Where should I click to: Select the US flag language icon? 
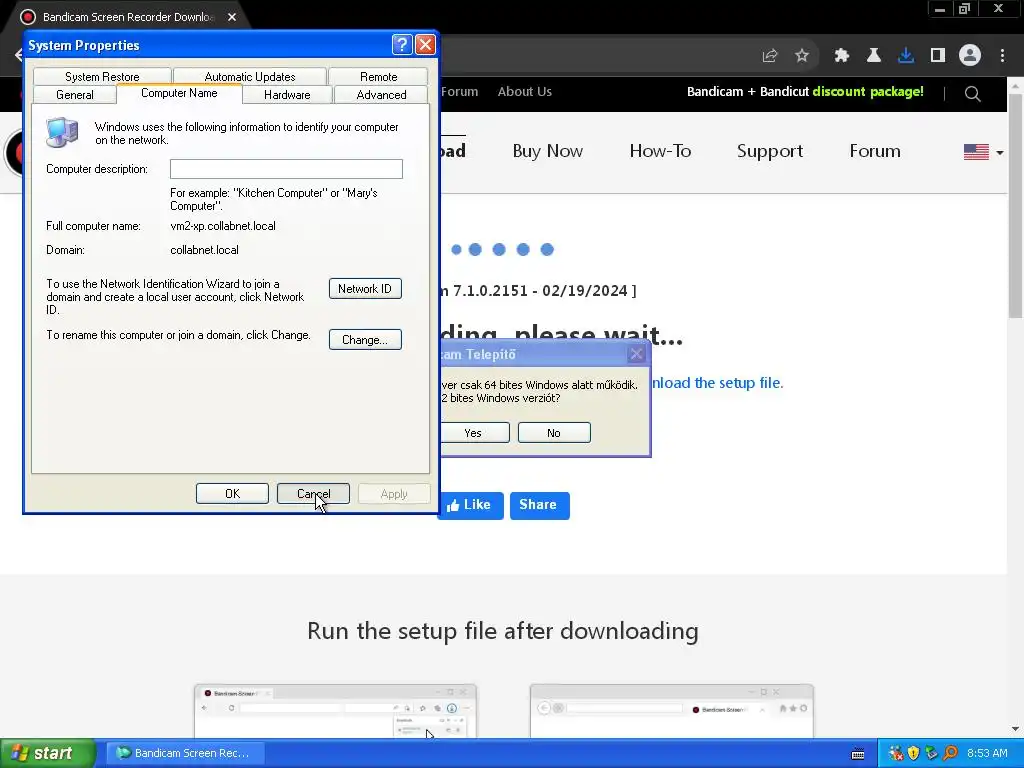pyautogui.click(x=976, y=152)
